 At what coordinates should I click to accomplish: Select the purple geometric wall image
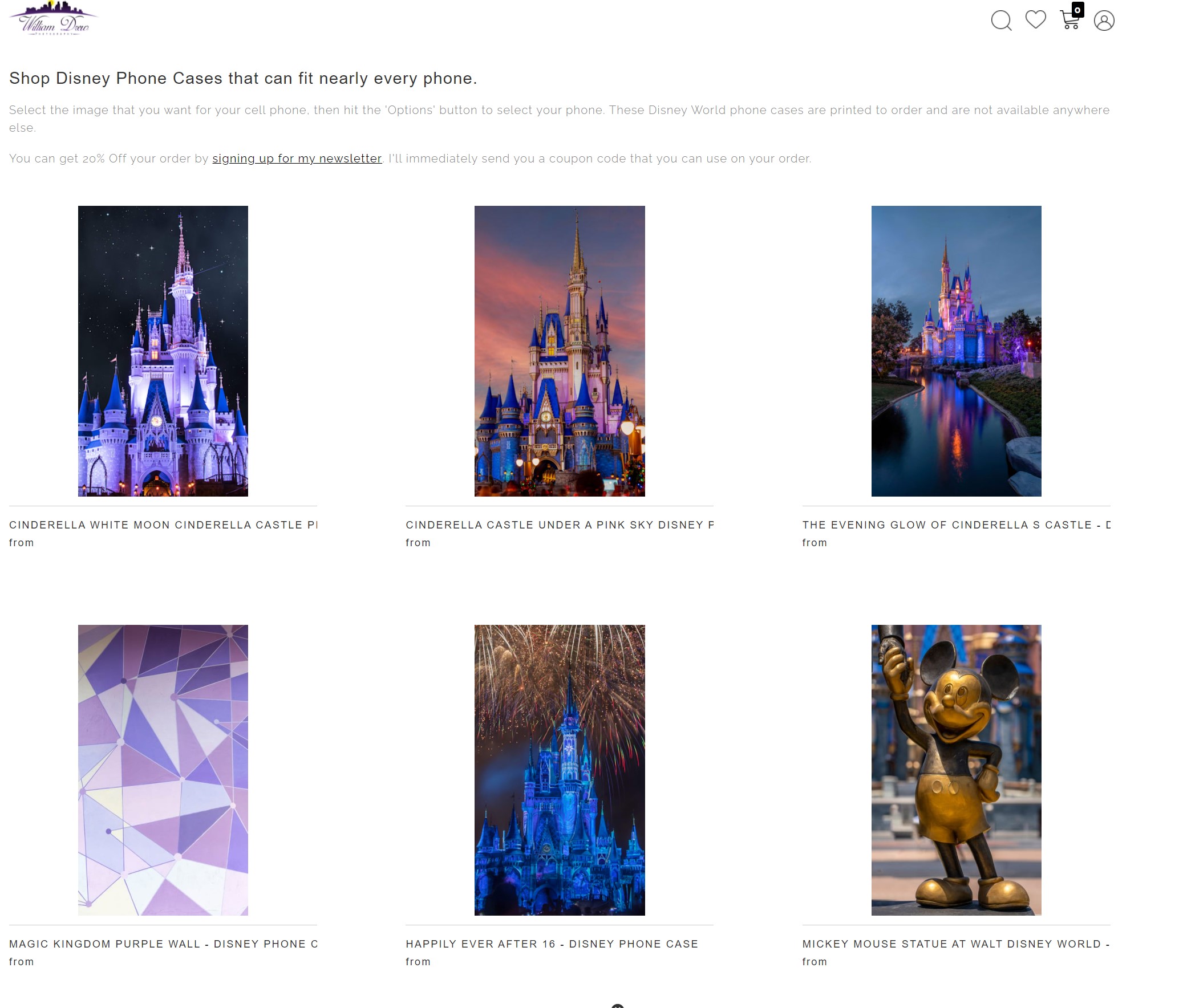163,770
